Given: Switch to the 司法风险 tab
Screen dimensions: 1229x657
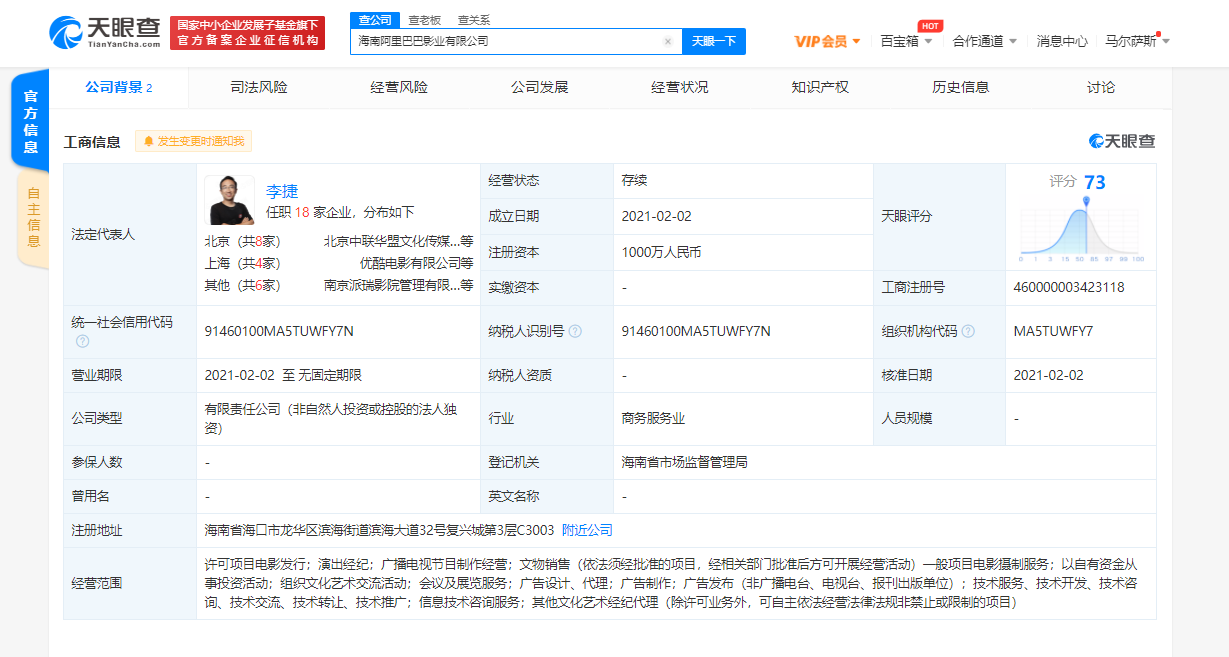Looking at the screenshot, I should (258, 87).
